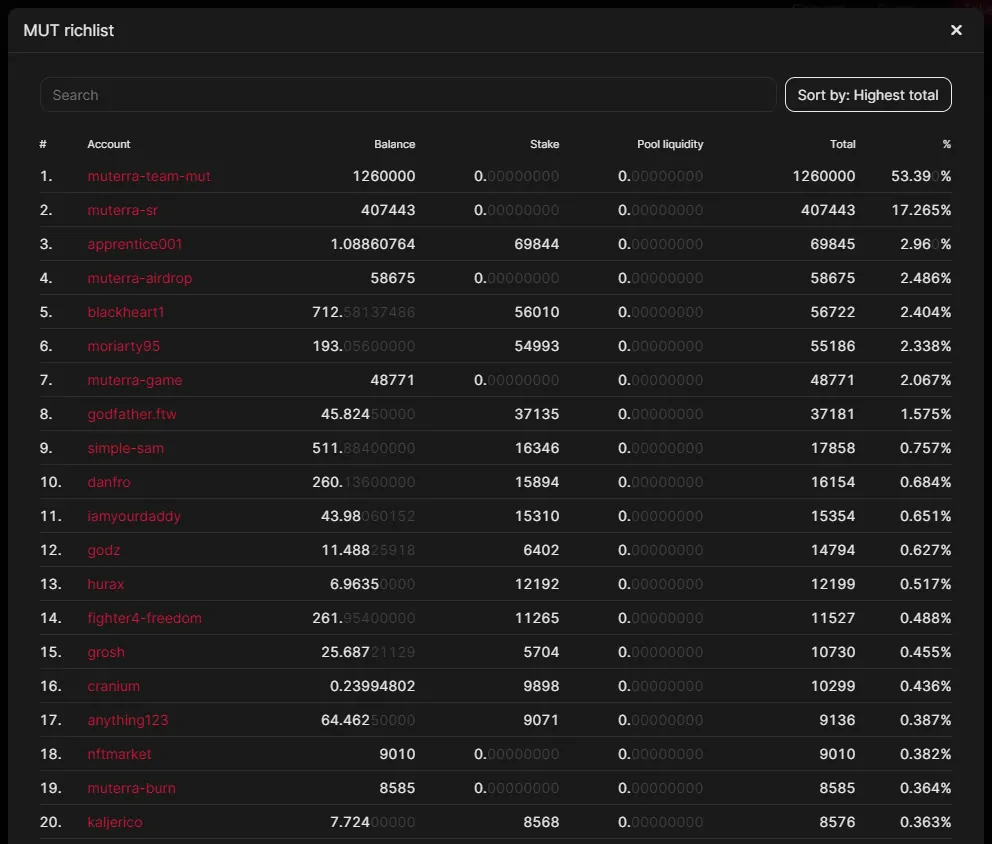Click the stake value 9071
The image size is (992, 844).
542,721
